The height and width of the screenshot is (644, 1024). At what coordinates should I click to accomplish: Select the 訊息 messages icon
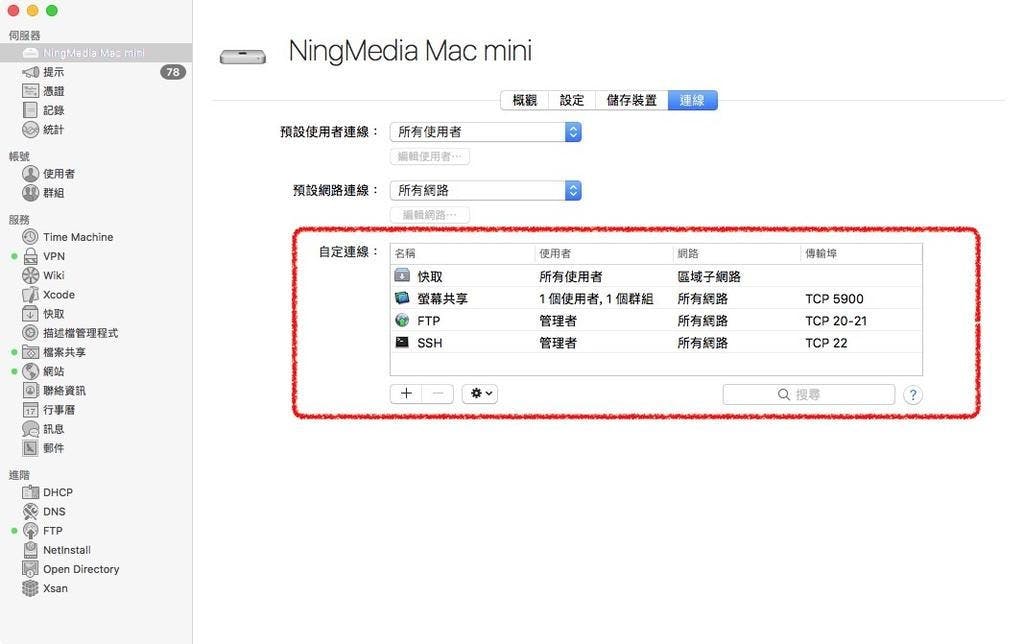31,428
